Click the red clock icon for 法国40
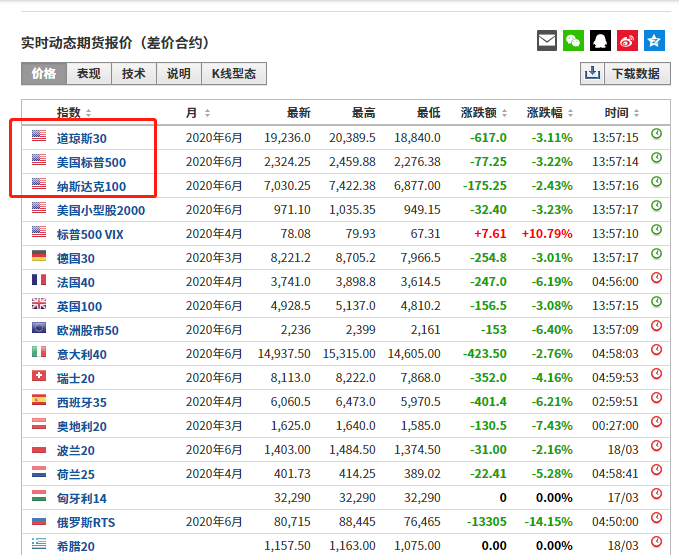679x555 pixels. point(656,278)
